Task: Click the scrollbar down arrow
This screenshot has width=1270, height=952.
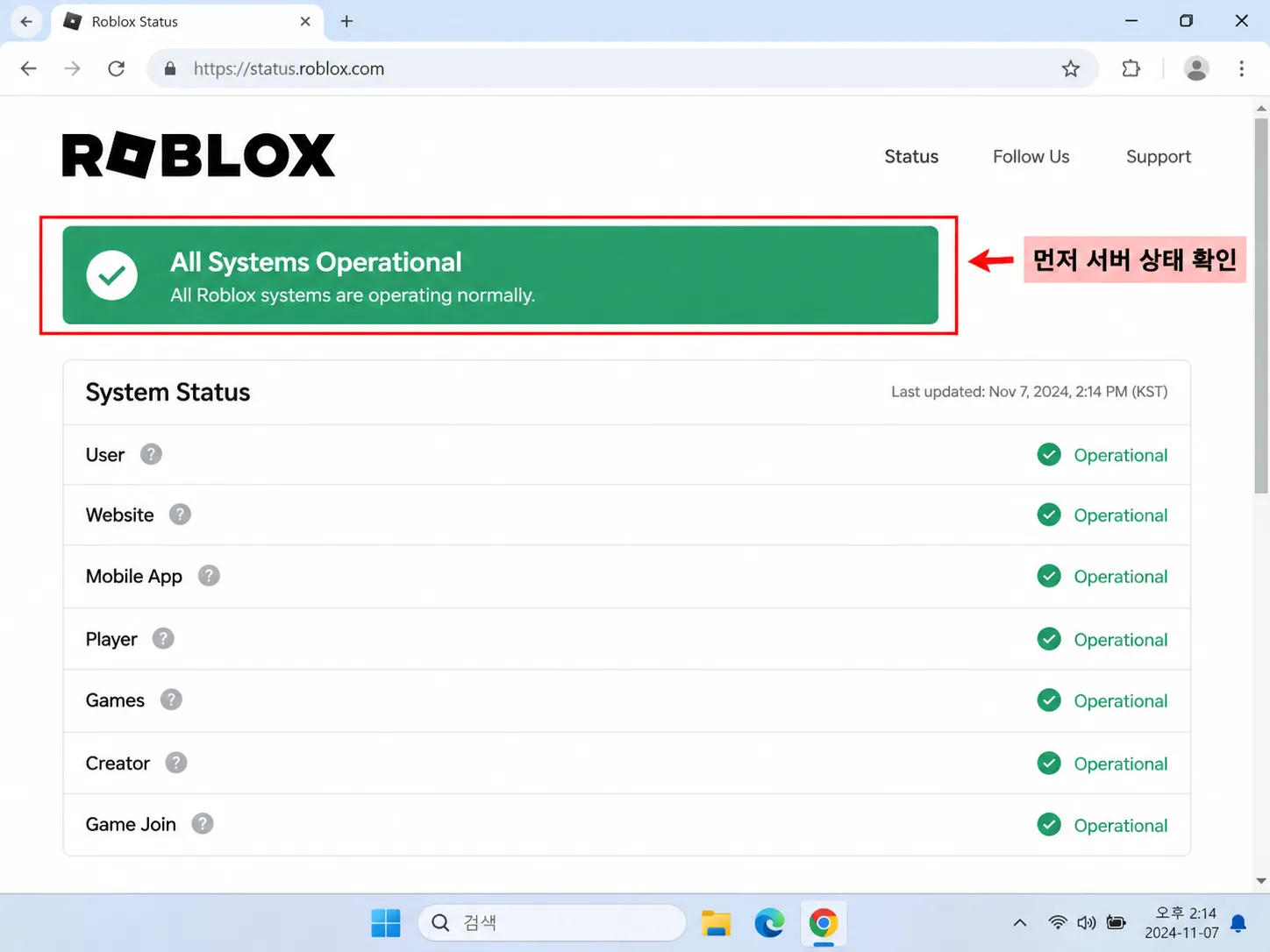Action: (1261, 881)
